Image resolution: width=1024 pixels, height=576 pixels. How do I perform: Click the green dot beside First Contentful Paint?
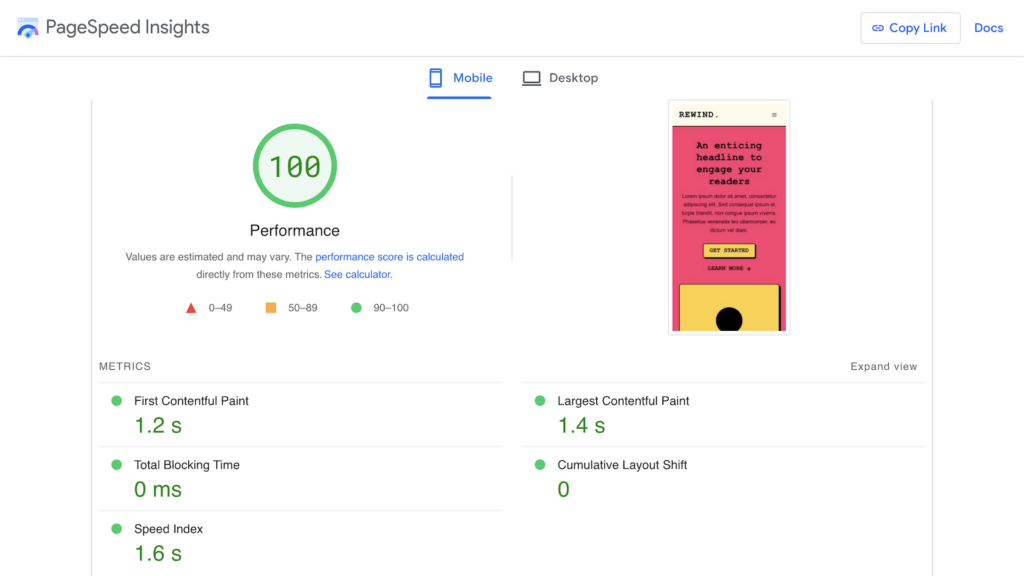[x=117, y=400]
